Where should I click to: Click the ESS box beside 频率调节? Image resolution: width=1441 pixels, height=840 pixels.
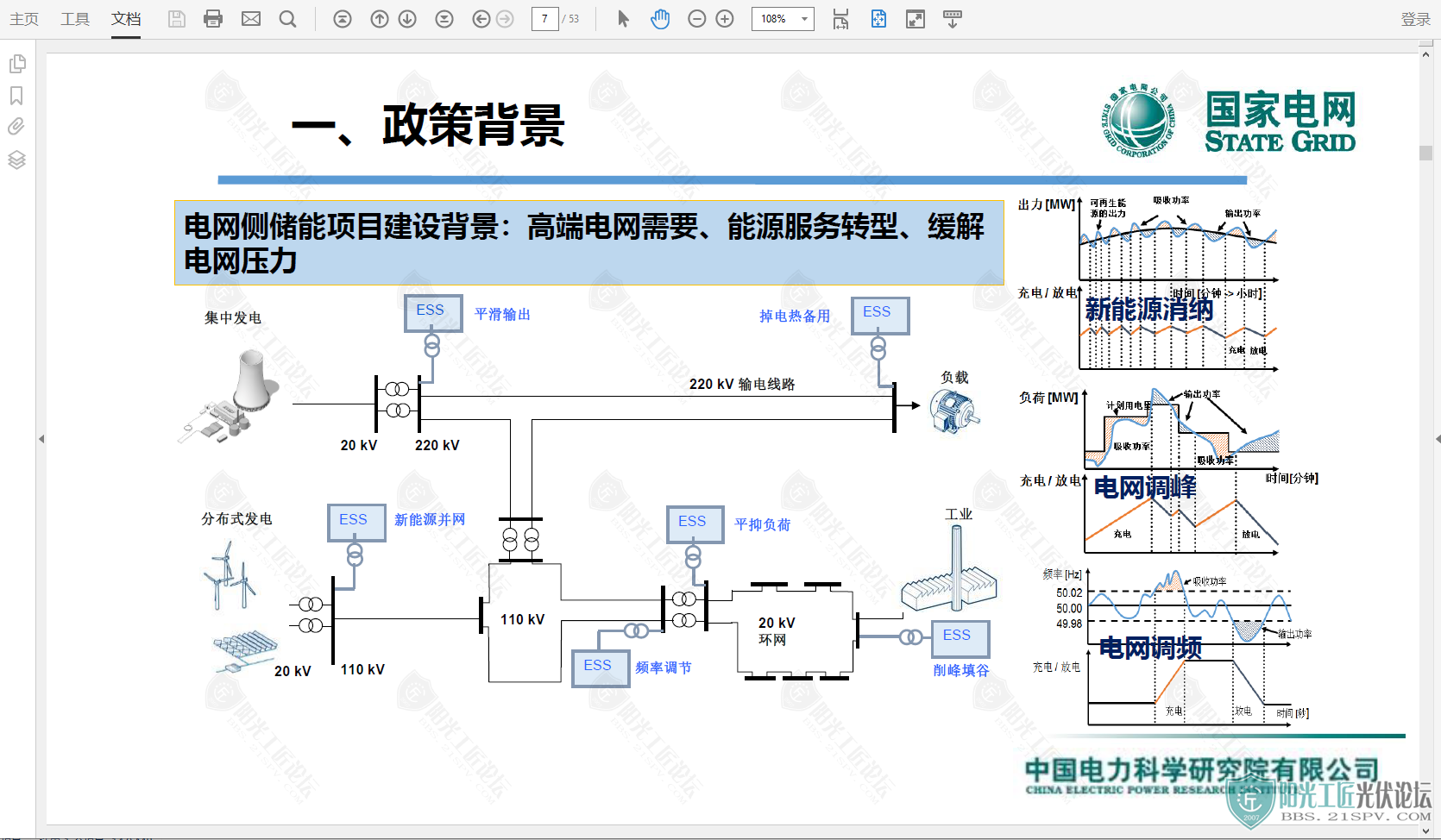pos(601,668)
